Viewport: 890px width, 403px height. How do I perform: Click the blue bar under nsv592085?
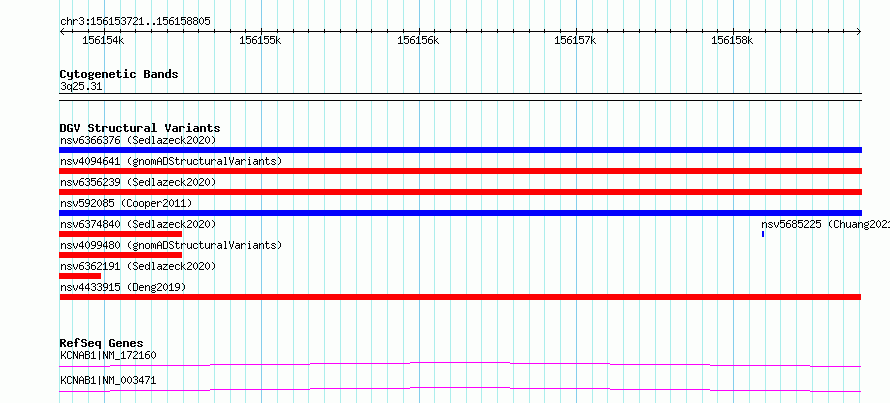click(460, 213)
